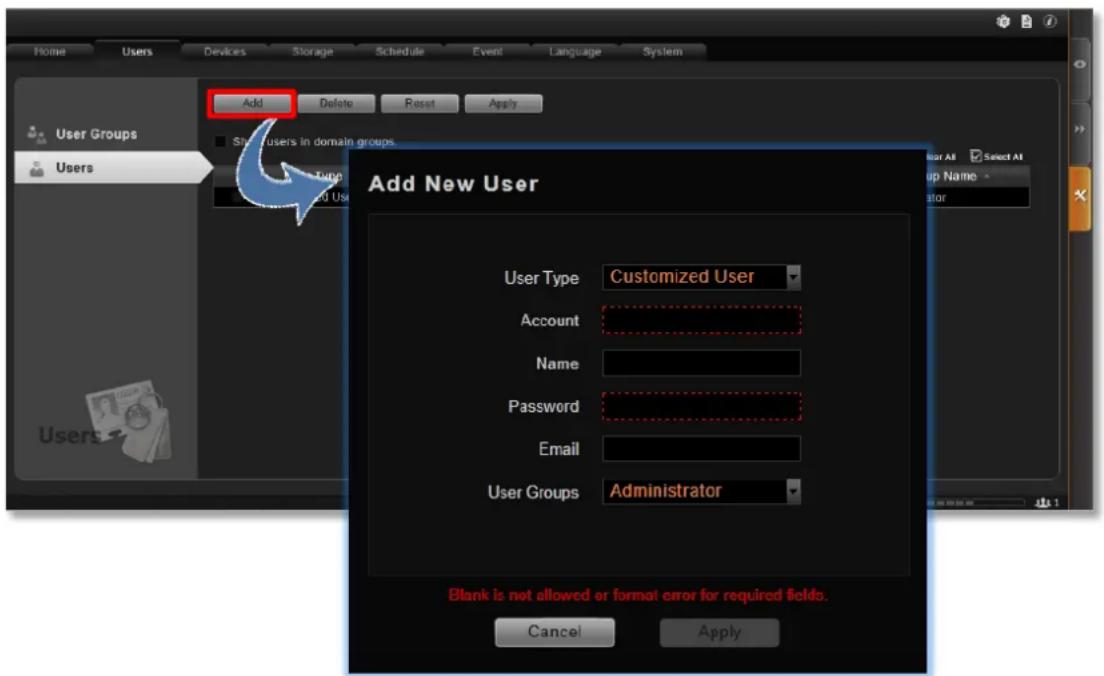Viewport: 1104px width, 676px height.
Task: Click the red blank-not-allowed error message
Action: coord(638,595)
